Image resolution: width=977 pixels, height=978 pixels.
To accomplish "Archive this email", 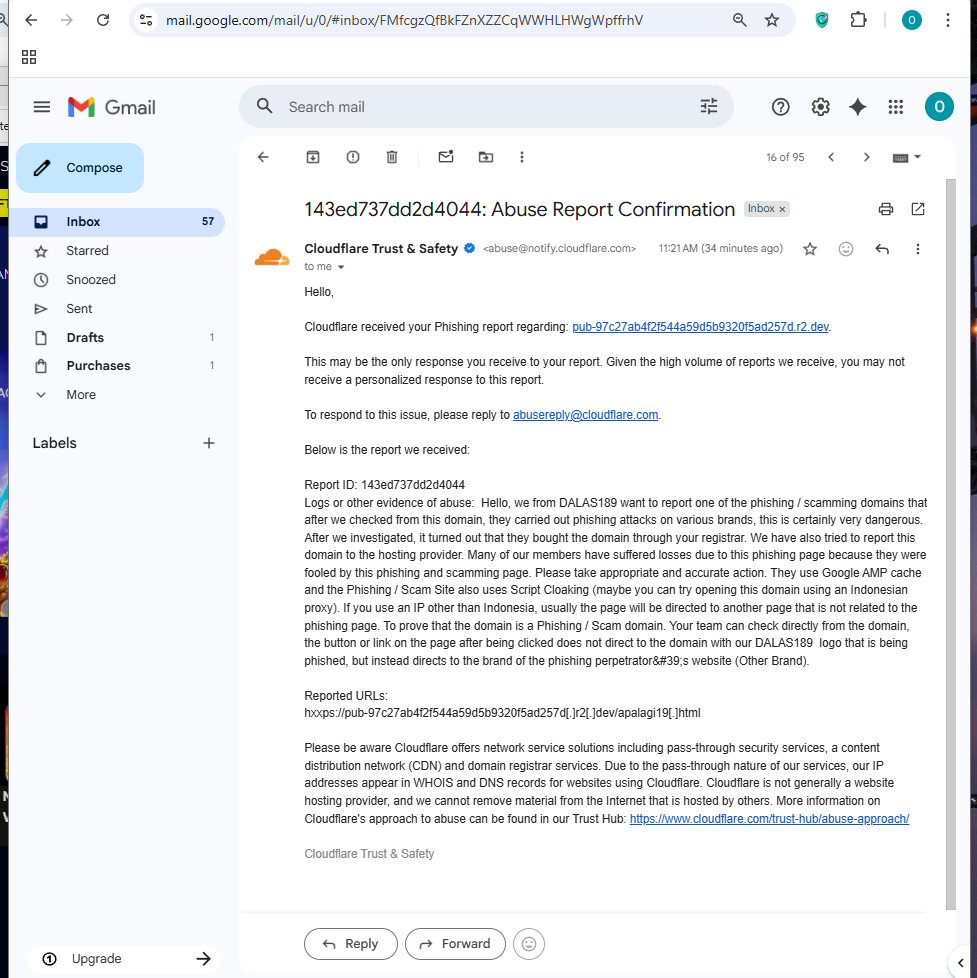I will [313, 157].
